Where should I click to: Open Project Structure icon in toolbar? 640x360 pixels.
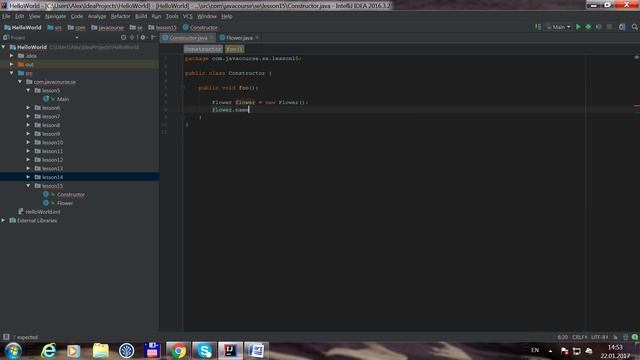622,27
